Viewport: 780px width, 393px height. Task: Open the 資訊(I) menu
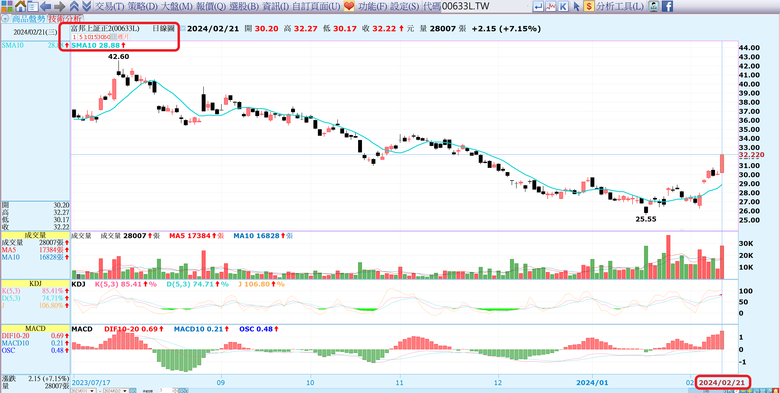tap(276, 6)
